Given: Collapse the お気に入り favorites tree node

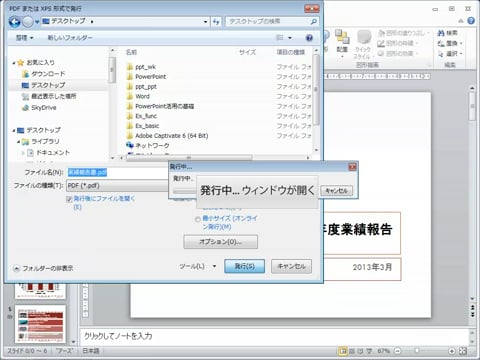Looking at the screenshot, I should [x=14, y=63].
